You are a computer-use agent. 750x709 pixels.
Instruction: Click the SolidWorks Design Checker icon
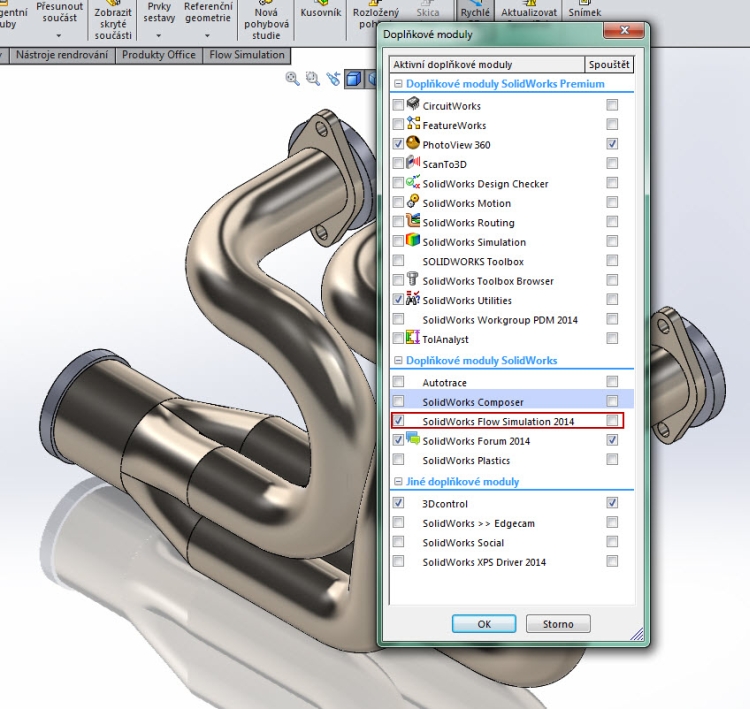pyautogui.click(x=413, y=182)
